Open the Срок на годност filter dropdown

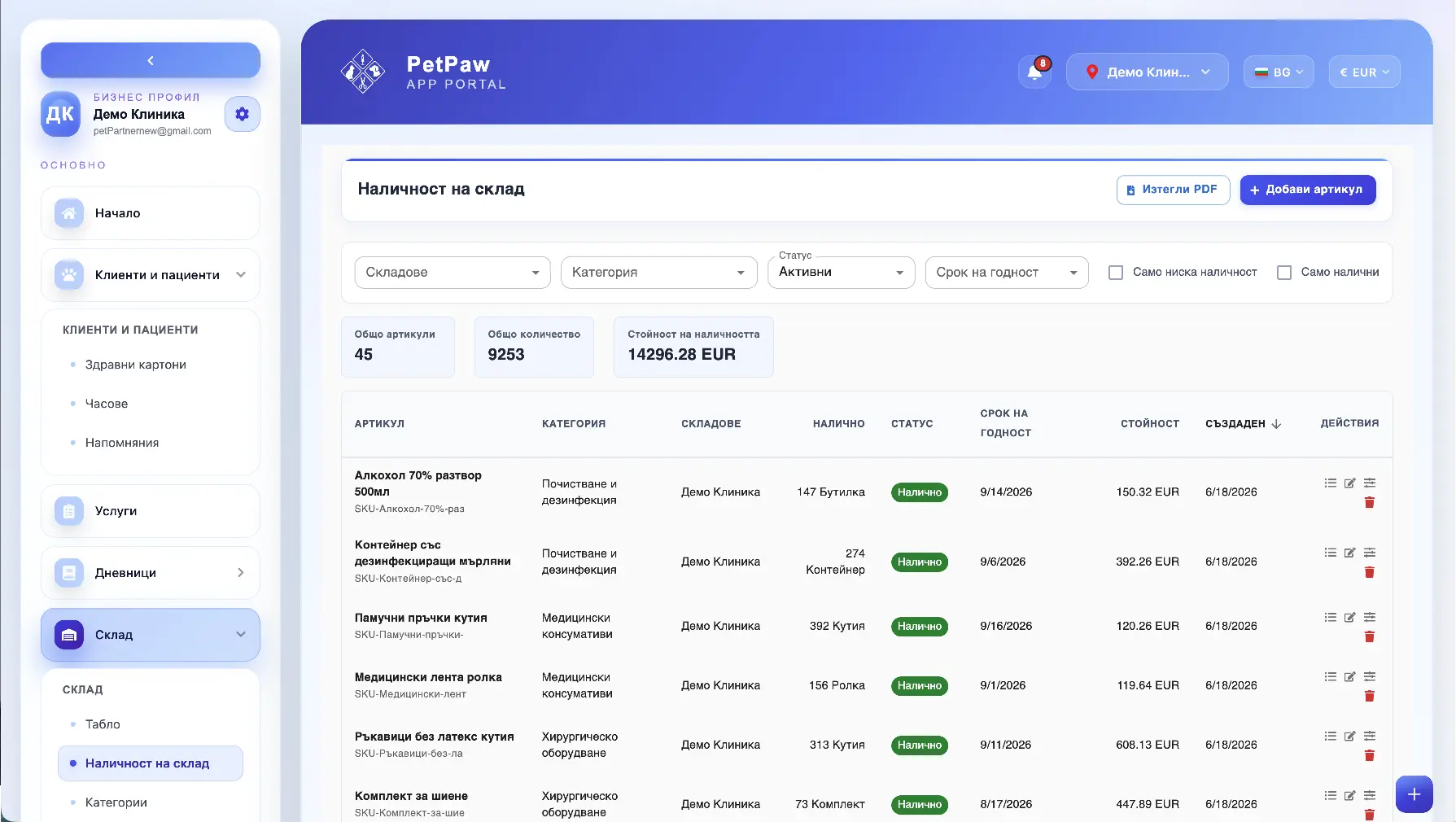pyautogui.click(x=1007, y=273)
